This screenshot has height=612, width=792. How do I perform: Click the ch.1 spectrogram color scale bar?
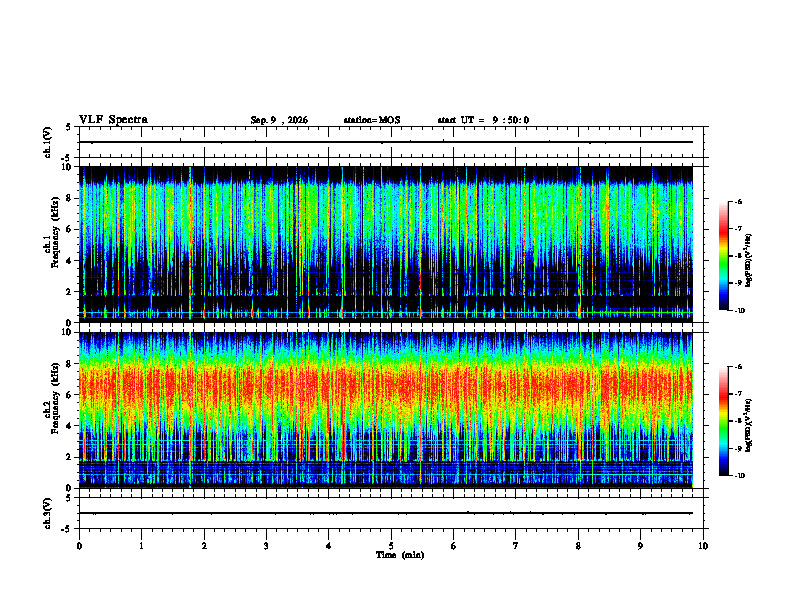point(723,256)
